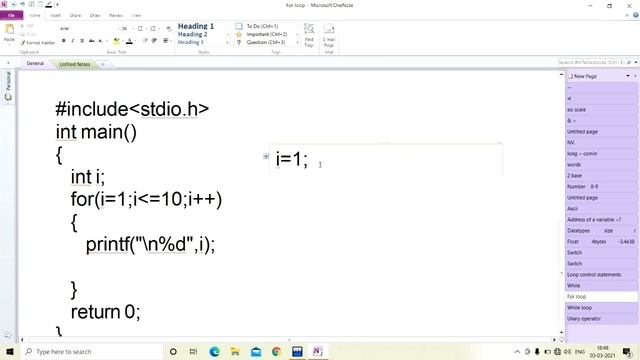Click the Back arrow in quick access toolbar
This screenshot has height=360, width=640.
click(13, 4)
